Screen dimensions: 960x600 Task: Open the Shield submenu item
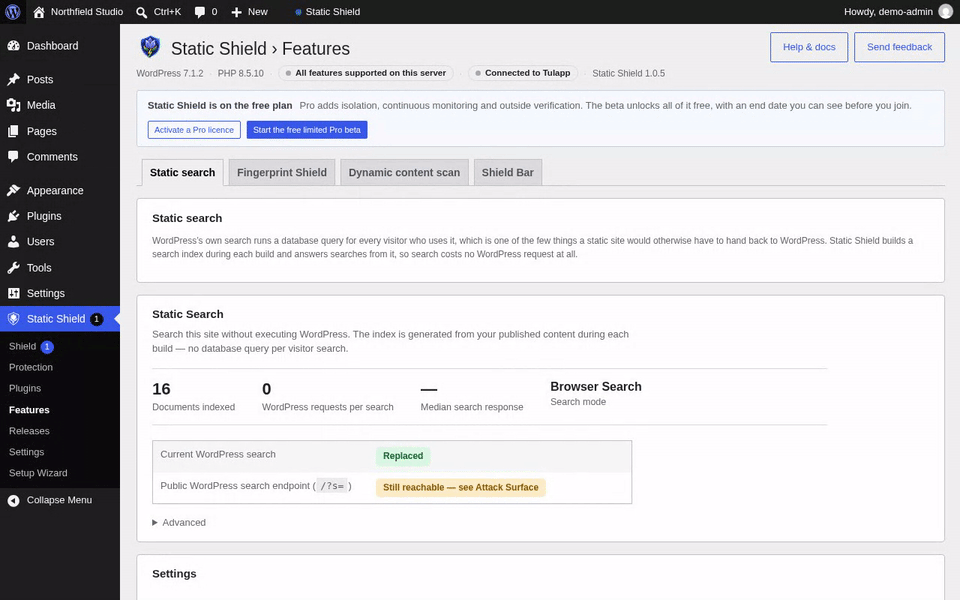(23, 347)
